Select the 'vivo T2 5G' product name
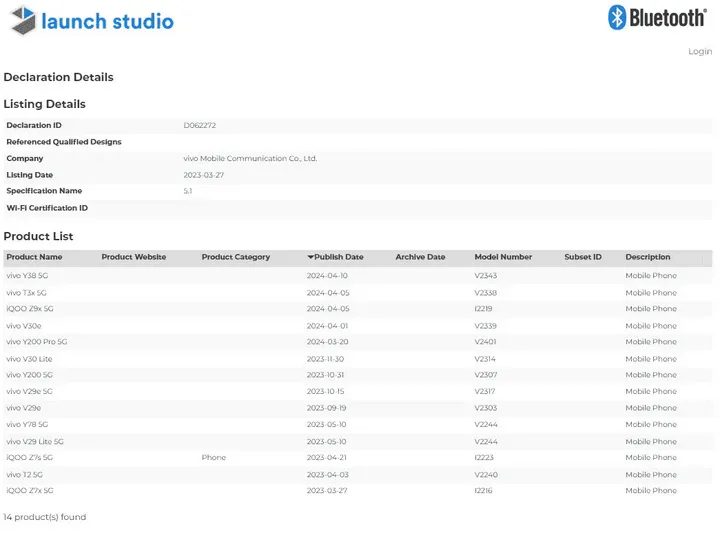 tap(24, 475)
